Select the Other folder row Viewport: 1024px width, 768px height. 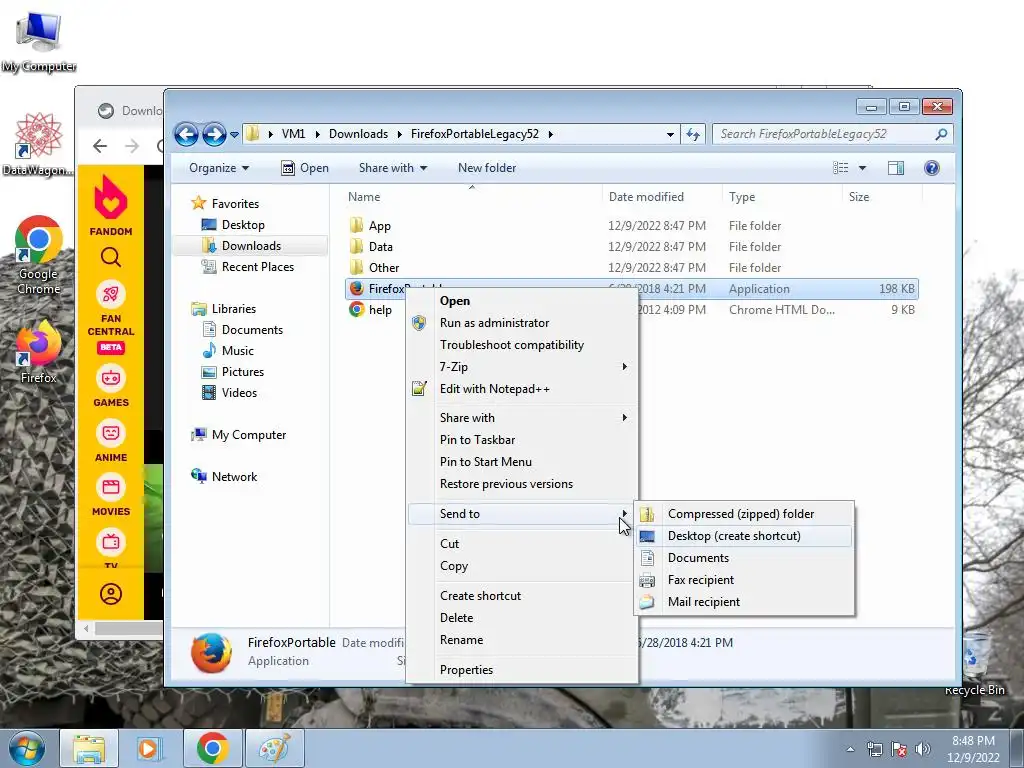point(631,268)
